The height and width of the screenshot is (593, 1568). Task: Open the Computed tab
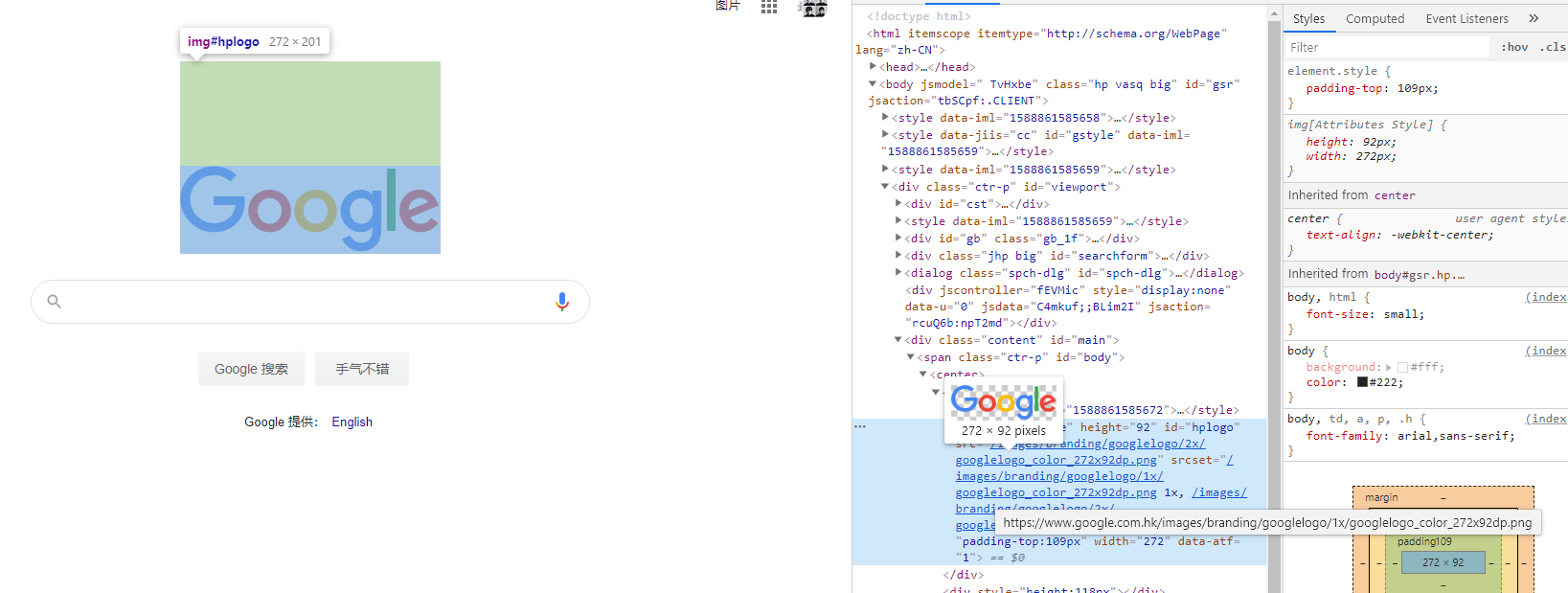pyautogui.click(x=1375, y=18)
